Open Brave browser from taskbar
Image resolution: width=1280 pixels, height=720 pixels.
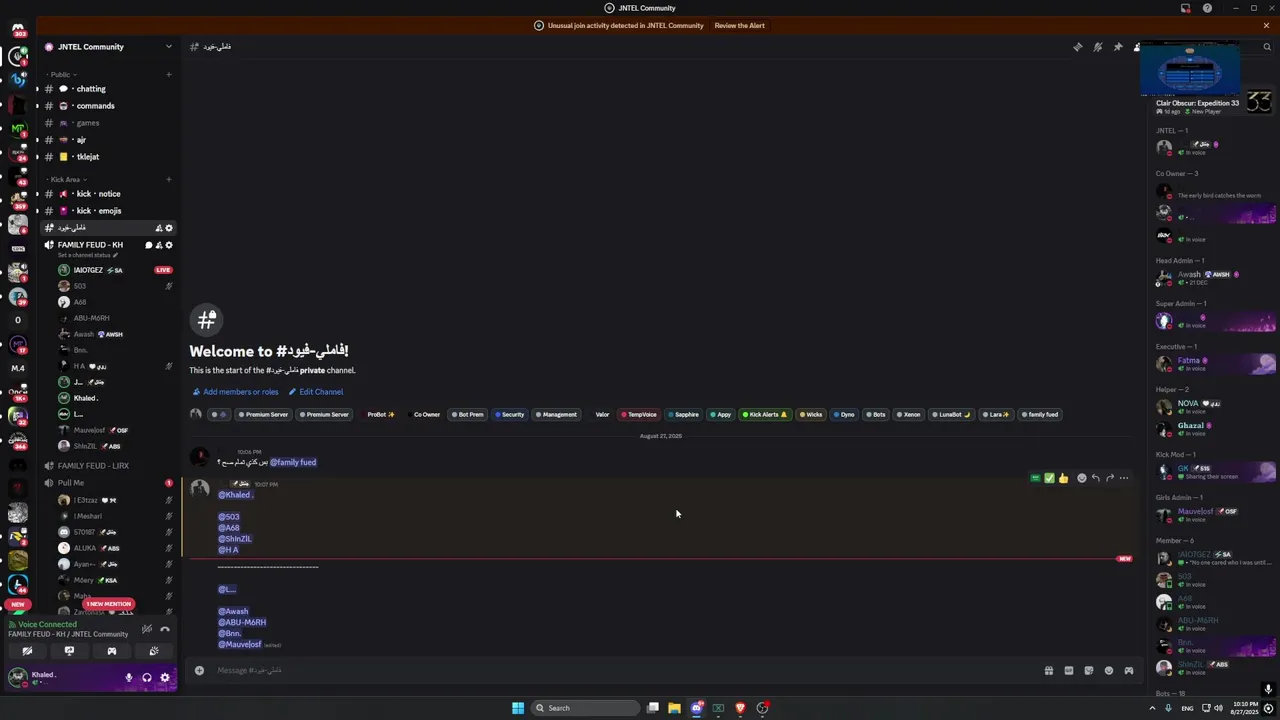pos(740,708)
